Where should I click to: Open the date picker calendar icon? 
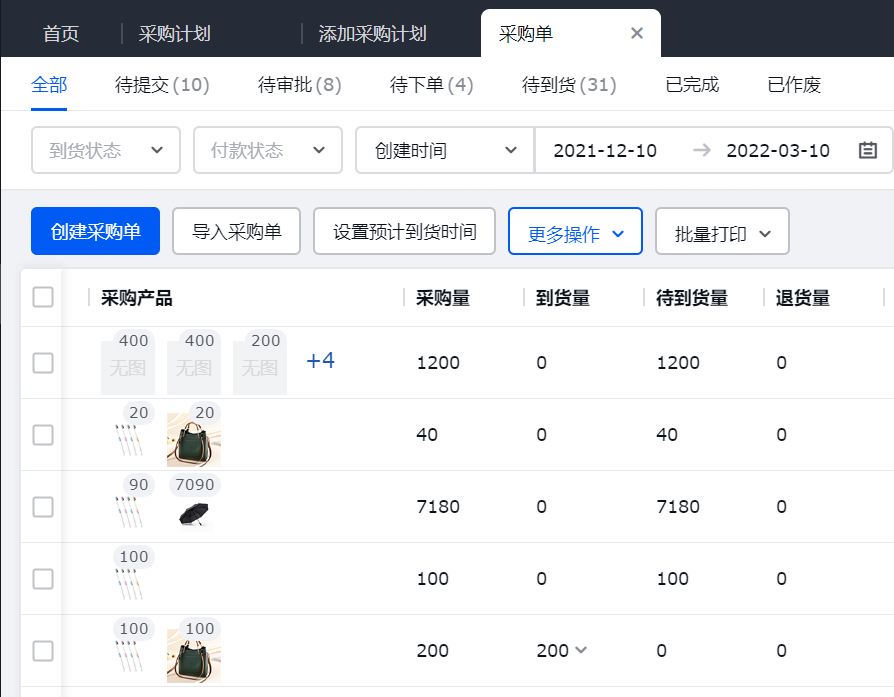(x=869, y=150)
